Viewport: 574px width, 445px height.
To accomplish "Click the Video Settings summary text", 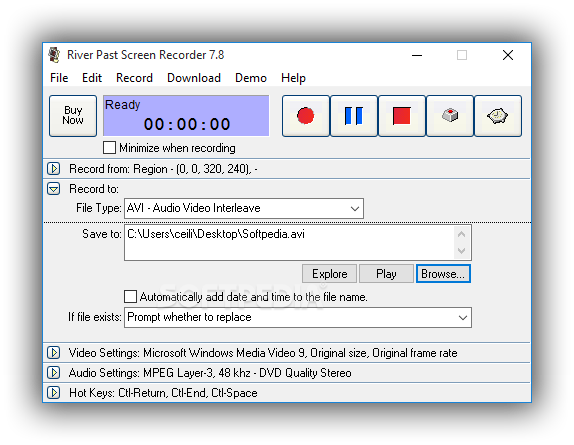I will click(263, 353).
